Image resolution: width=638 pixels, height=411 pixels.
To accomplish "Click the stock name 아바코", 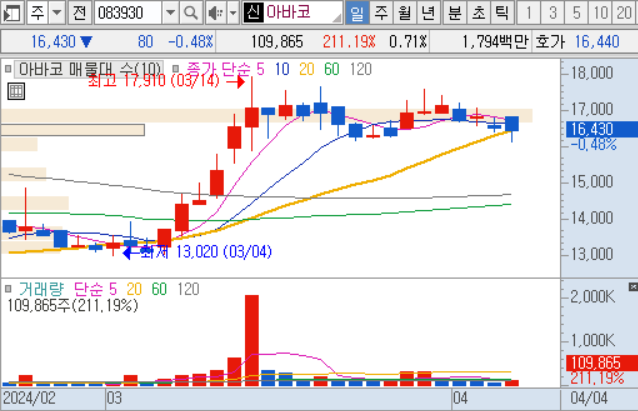I will pos(289,13).
